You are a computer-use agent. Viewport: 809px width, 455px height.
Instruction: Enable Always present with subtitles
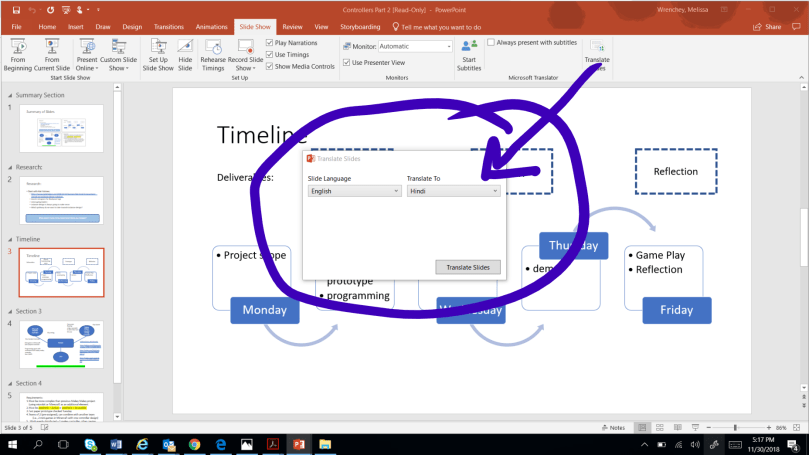coord(491,43)
